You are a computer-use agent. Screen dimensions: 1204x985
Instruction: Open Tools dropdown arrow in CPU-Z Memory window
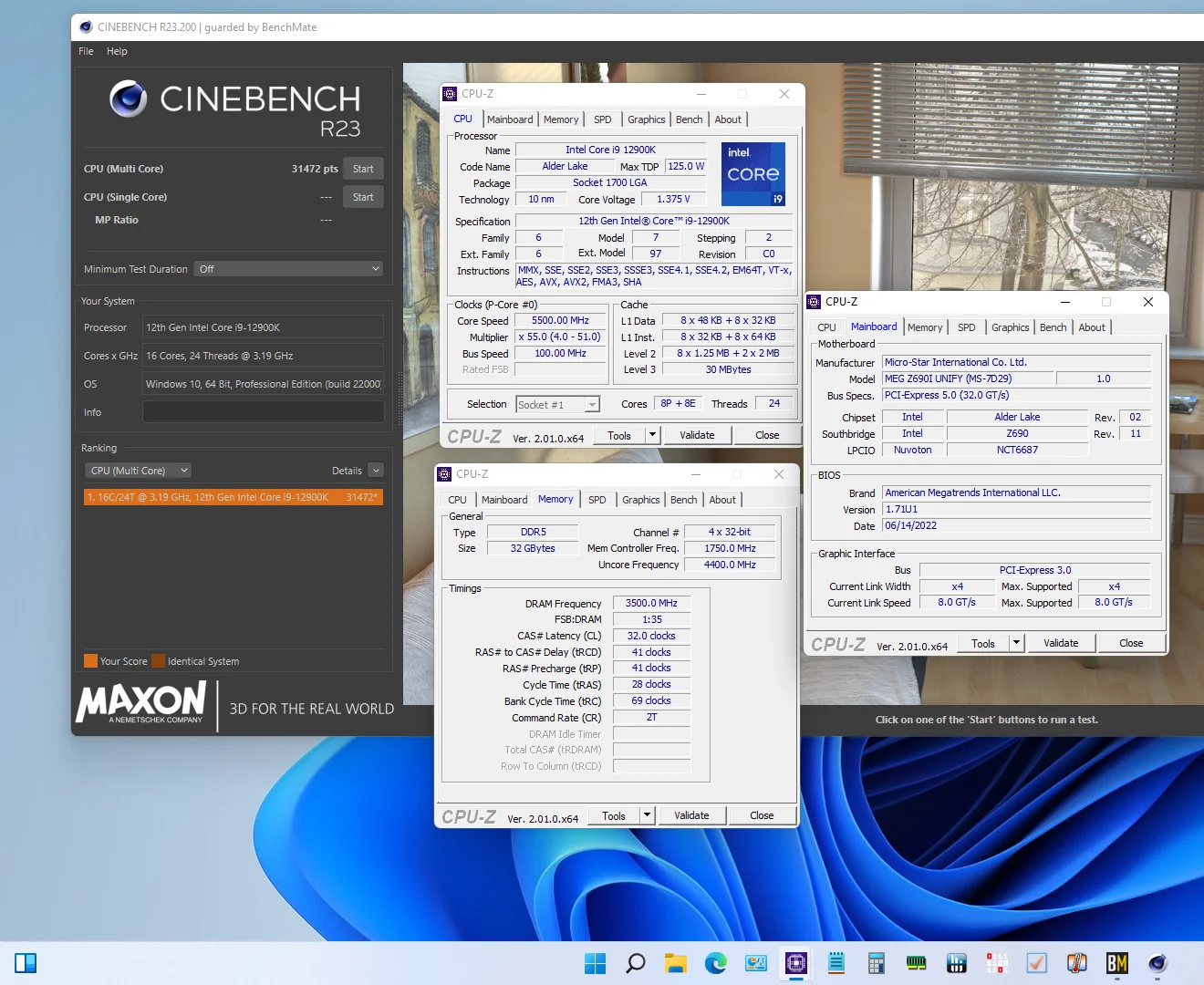(x=647, y=815)
